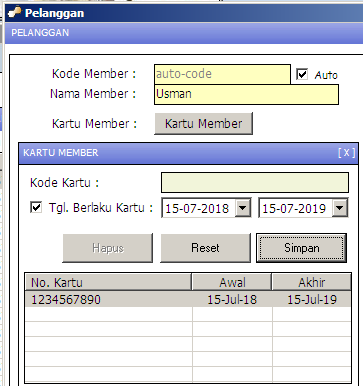Open the end date 15-07-2019 dropdown arrow

pyautogui.click(x=340, y=208)
